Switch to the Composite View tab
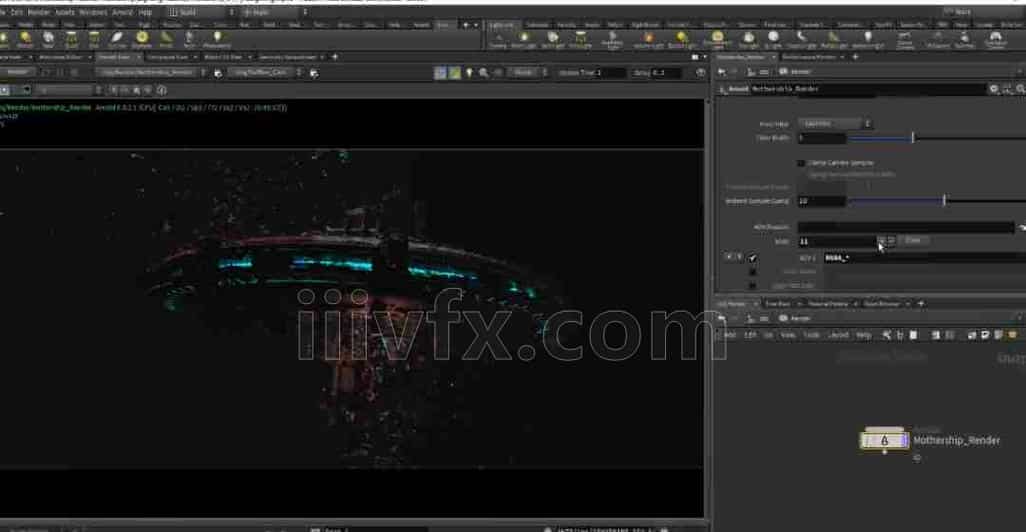 point(168,57)
